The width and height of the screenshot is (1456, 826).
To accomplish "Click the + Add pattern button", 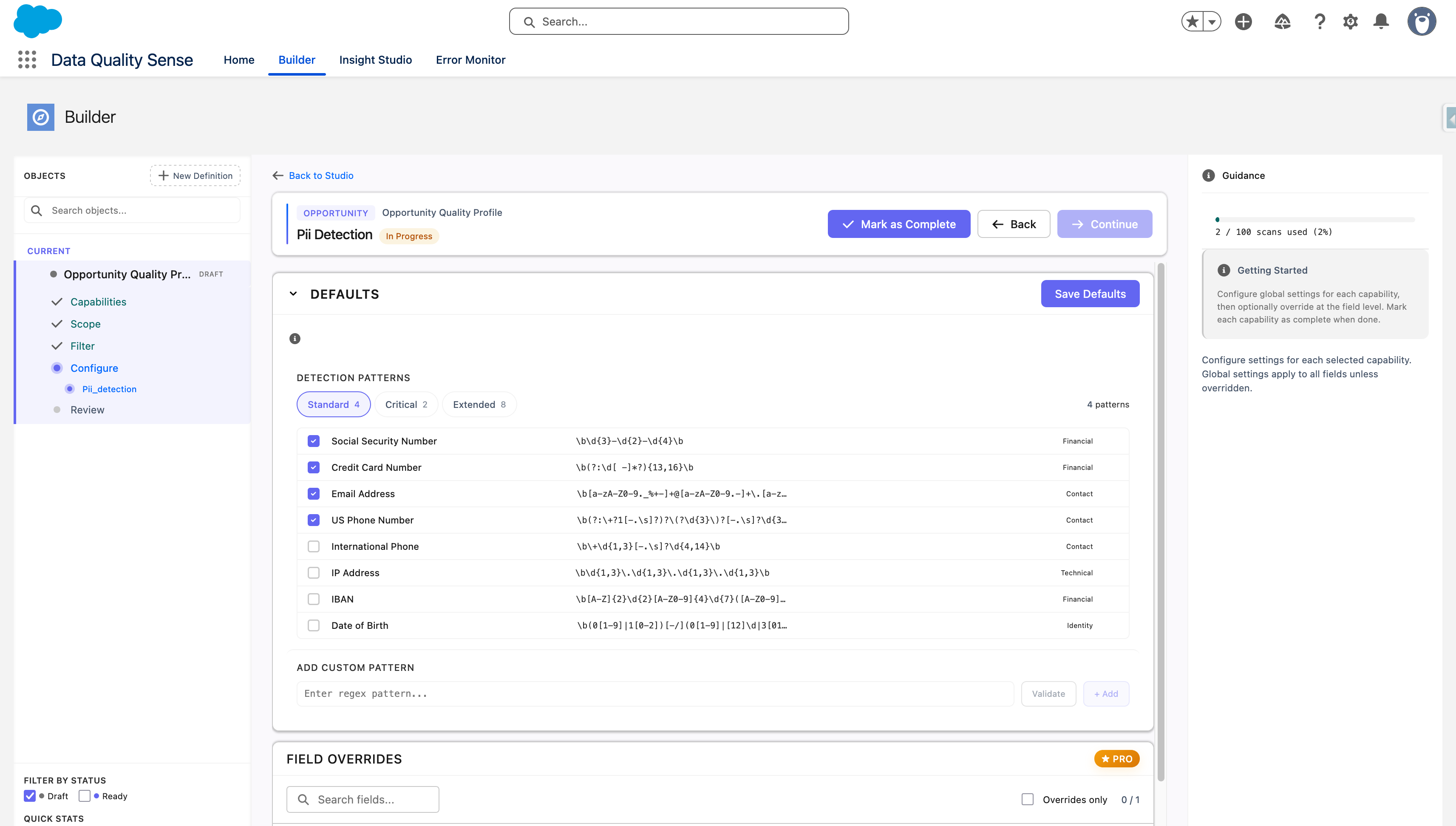I will (x=1106, y=694).
